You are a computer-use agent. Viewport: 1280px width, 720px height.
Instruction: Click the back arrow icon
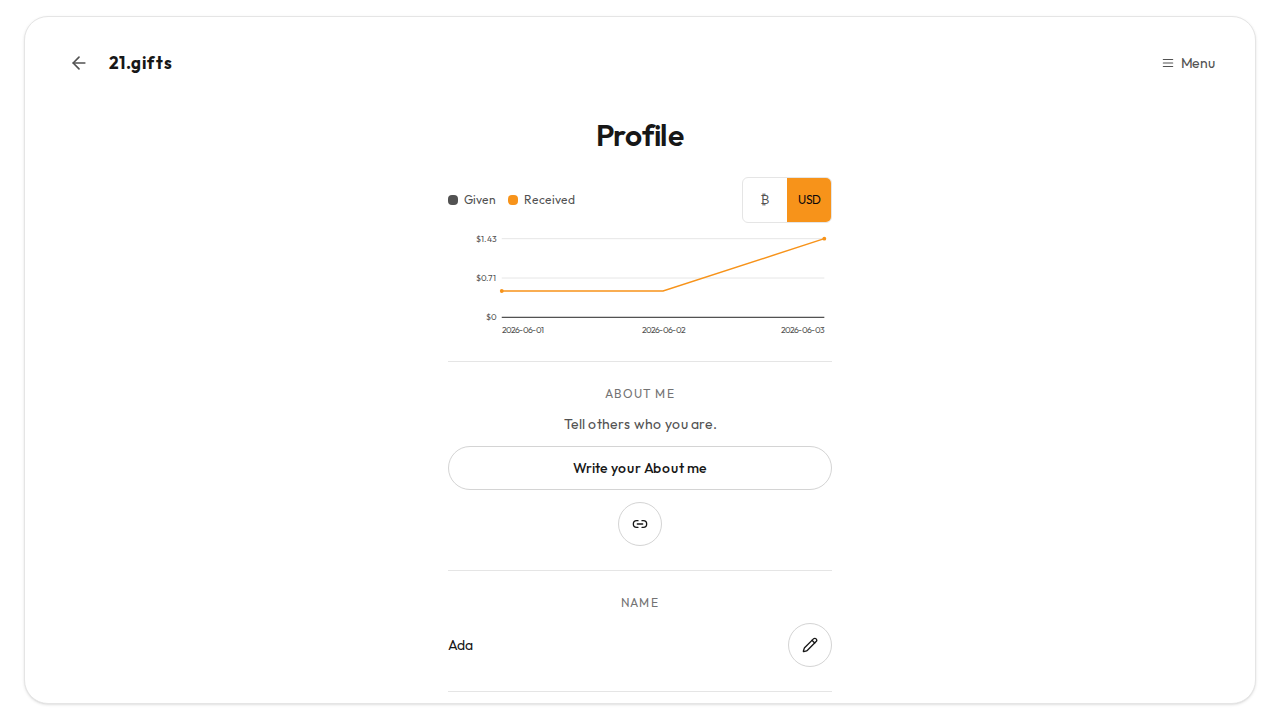[79, 63]
